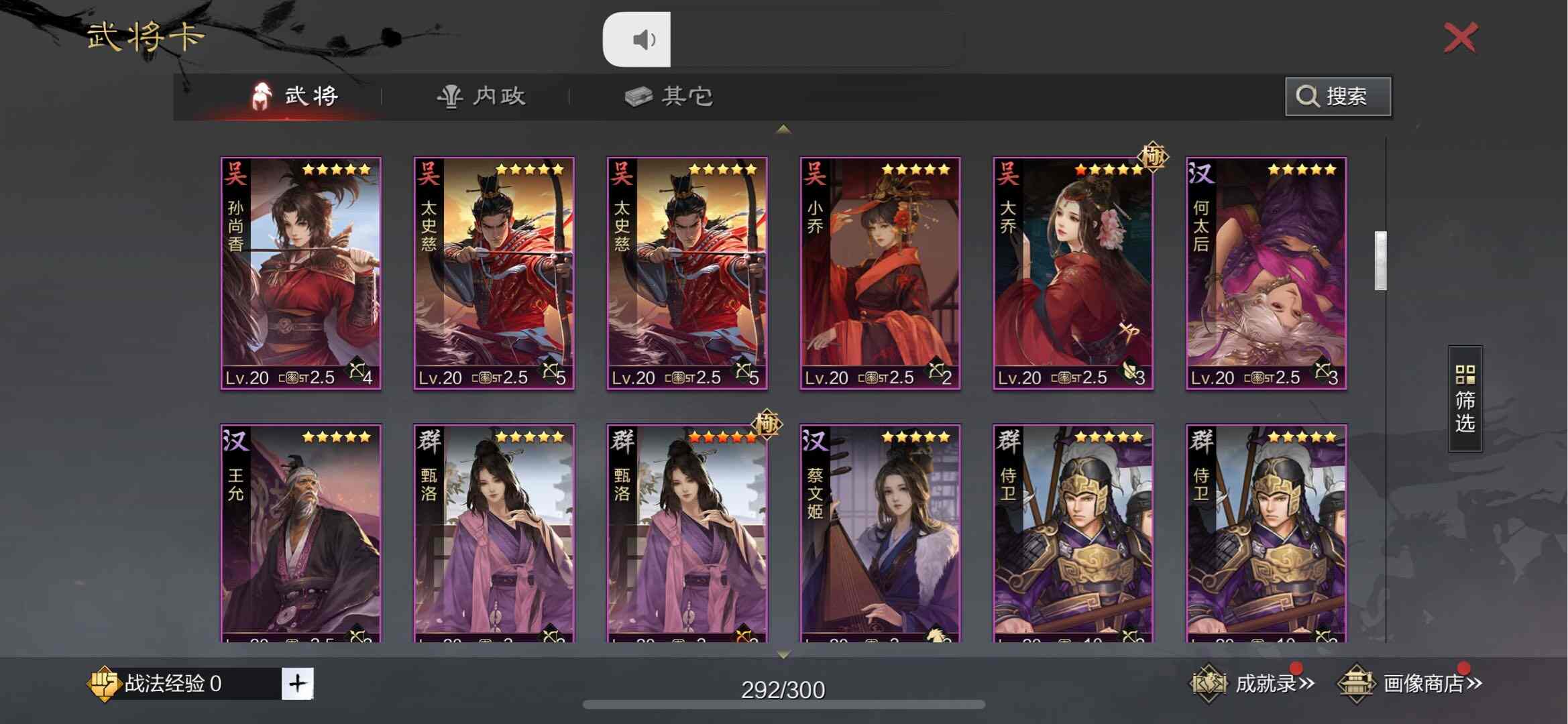This screenshot has height=724, width=1568.
Task: Select the 小乔 general card
Action: pos(880,274)
